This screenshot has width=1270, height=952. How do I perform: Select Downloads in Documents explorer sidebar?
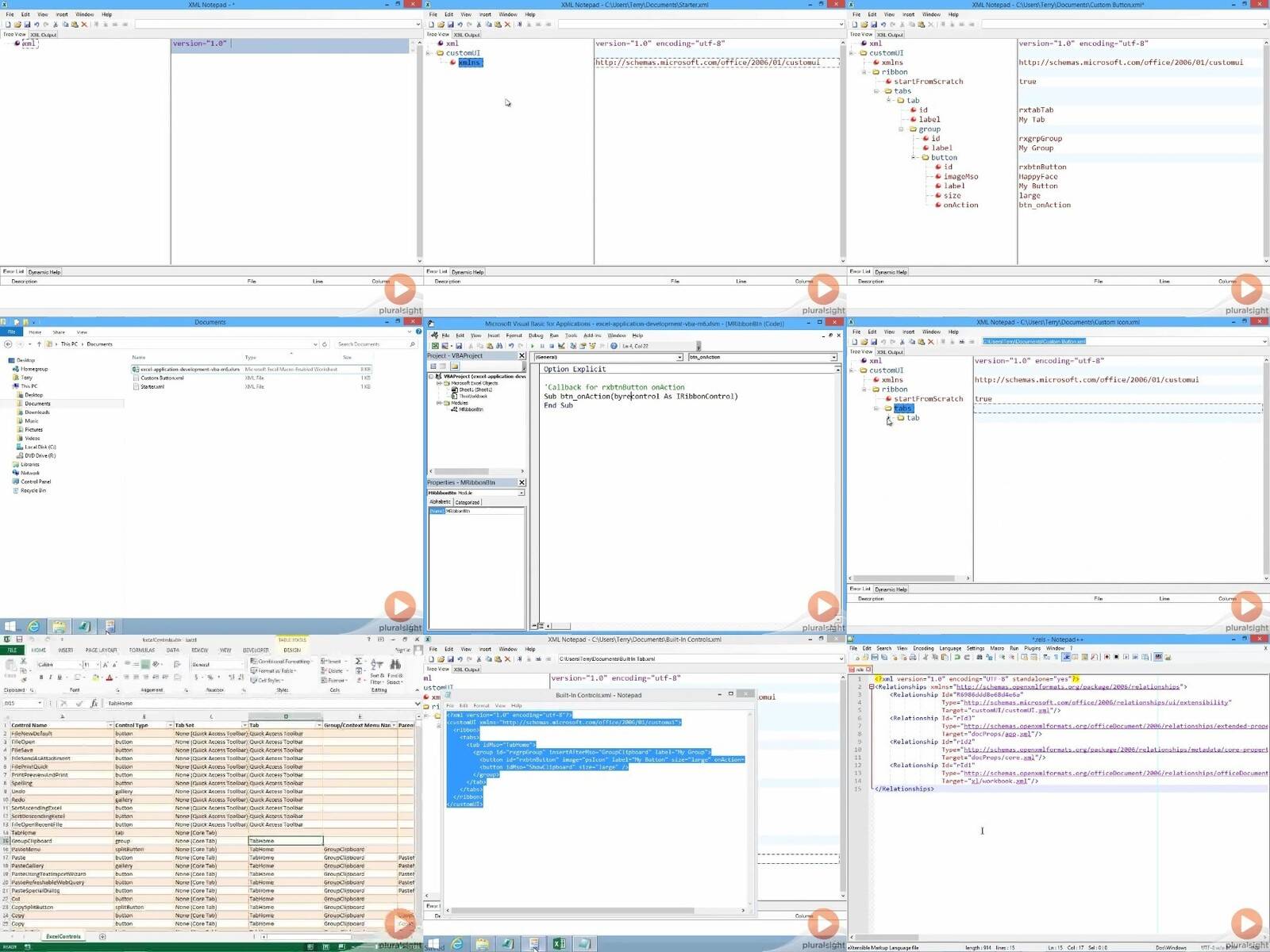[37, 413]
